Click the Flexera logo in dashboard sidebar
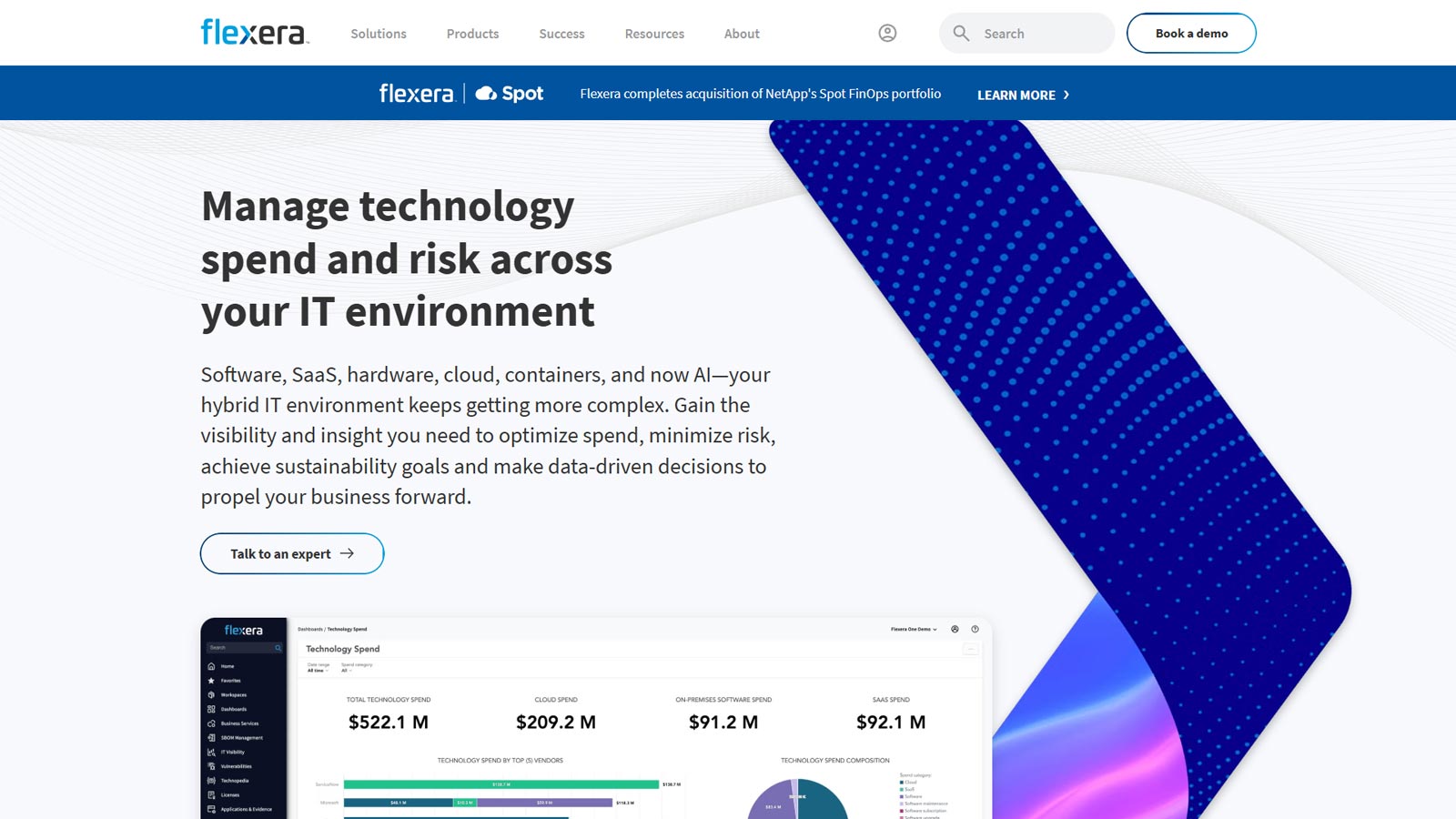Image resolution: width=1456 pixels, height=819 pixels. point(244,630)
